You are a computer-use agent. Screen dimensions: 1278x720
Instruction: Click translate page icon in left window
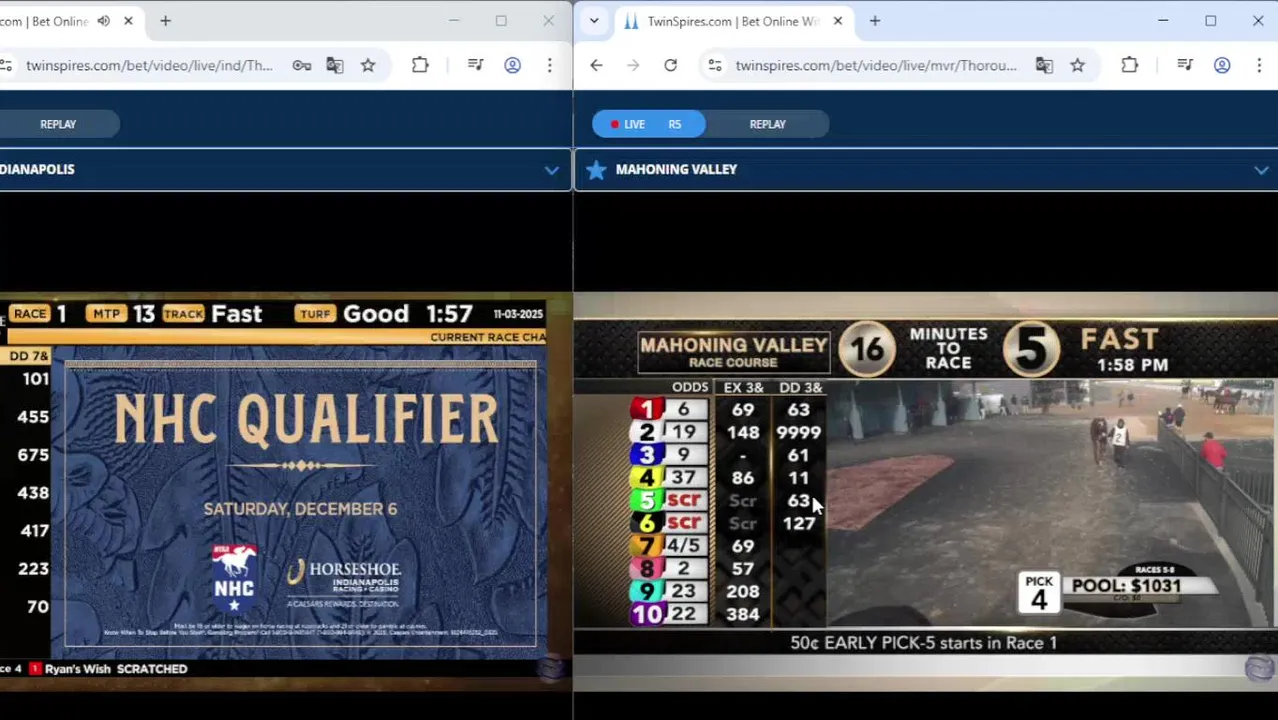coord(335,65)
